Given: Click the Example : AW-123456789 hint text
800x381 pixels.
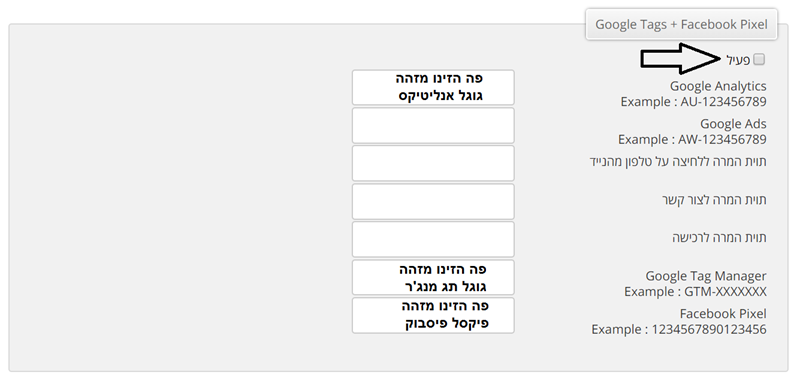Looking at the screenshot, I should point(692,139).
